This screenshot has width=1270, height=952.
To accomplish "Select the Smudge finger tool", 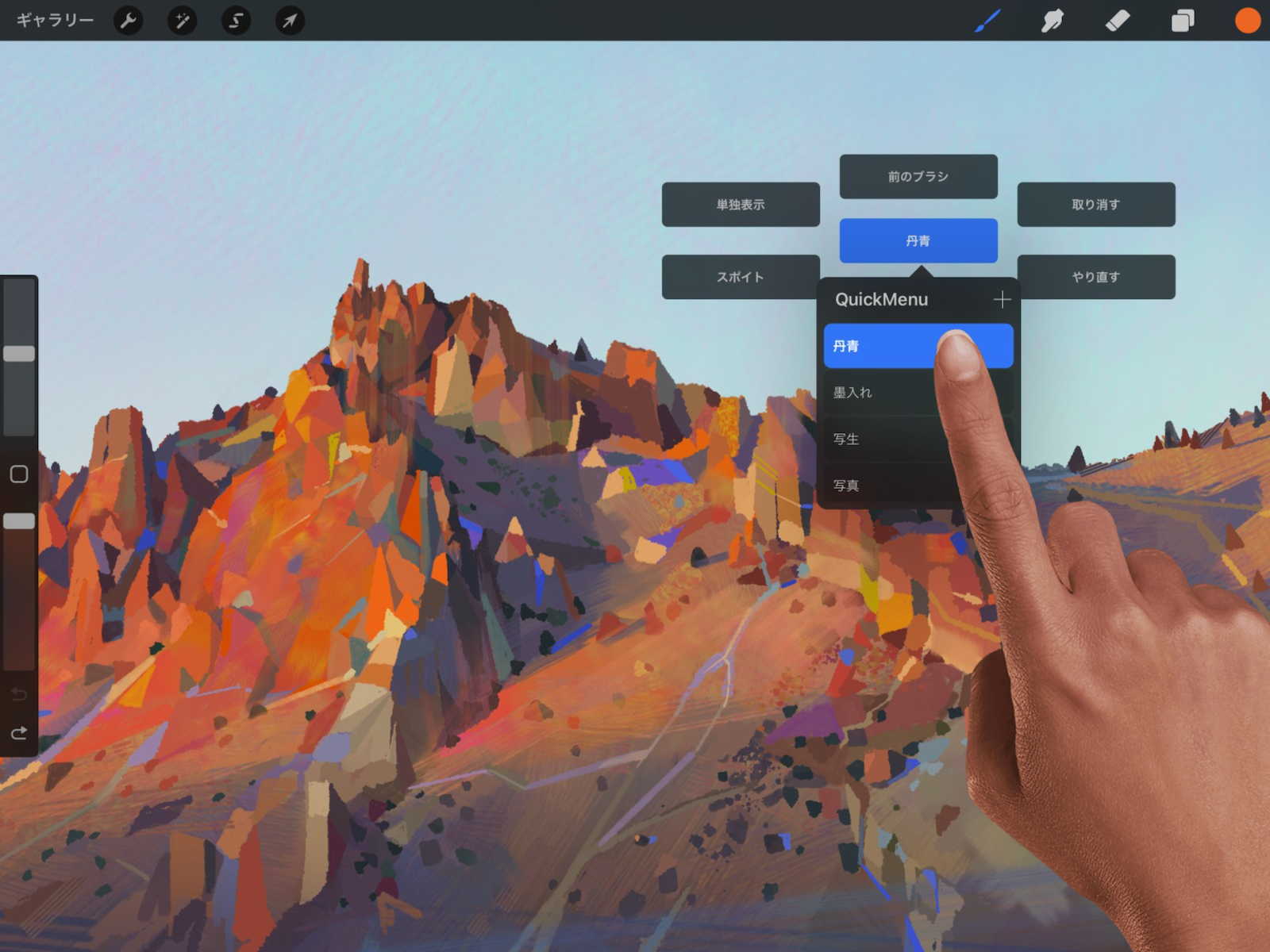I will [1053, 21].
